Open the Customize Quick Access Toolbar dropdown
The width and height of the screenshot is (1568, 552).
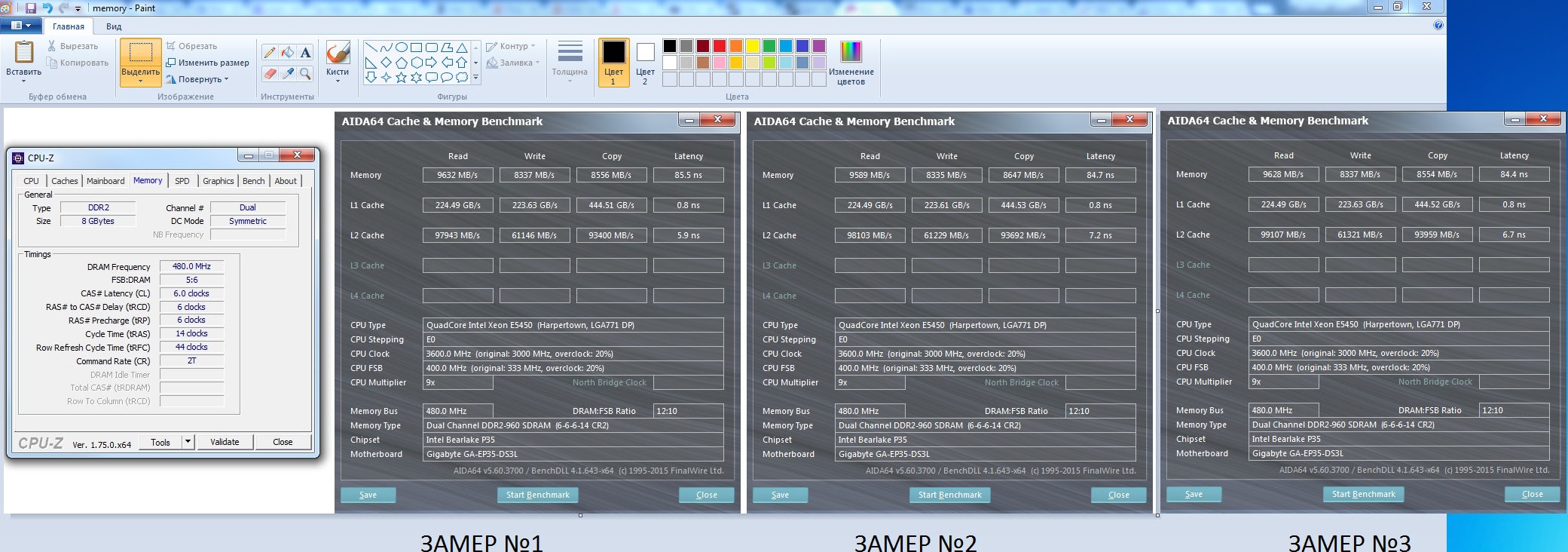[78, 9]
